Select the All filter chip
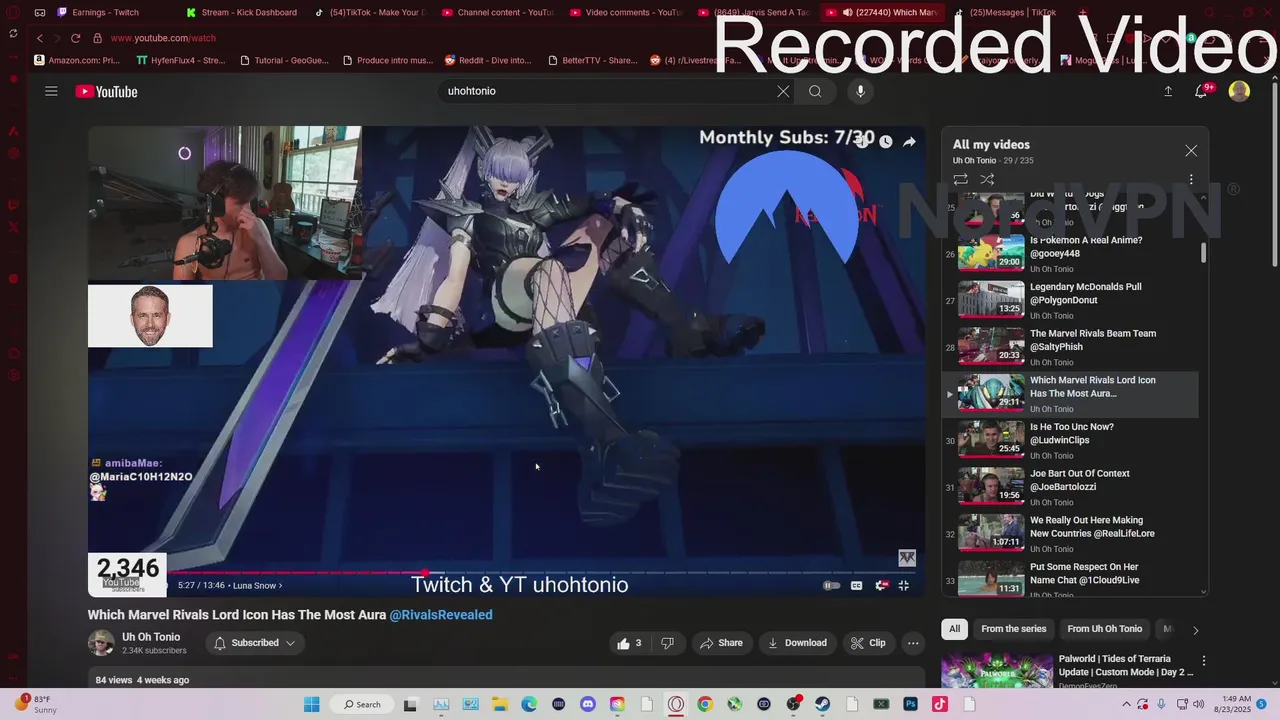This screenshot has width=1280, height=720. pyautogui.click(x=955, y=629)
